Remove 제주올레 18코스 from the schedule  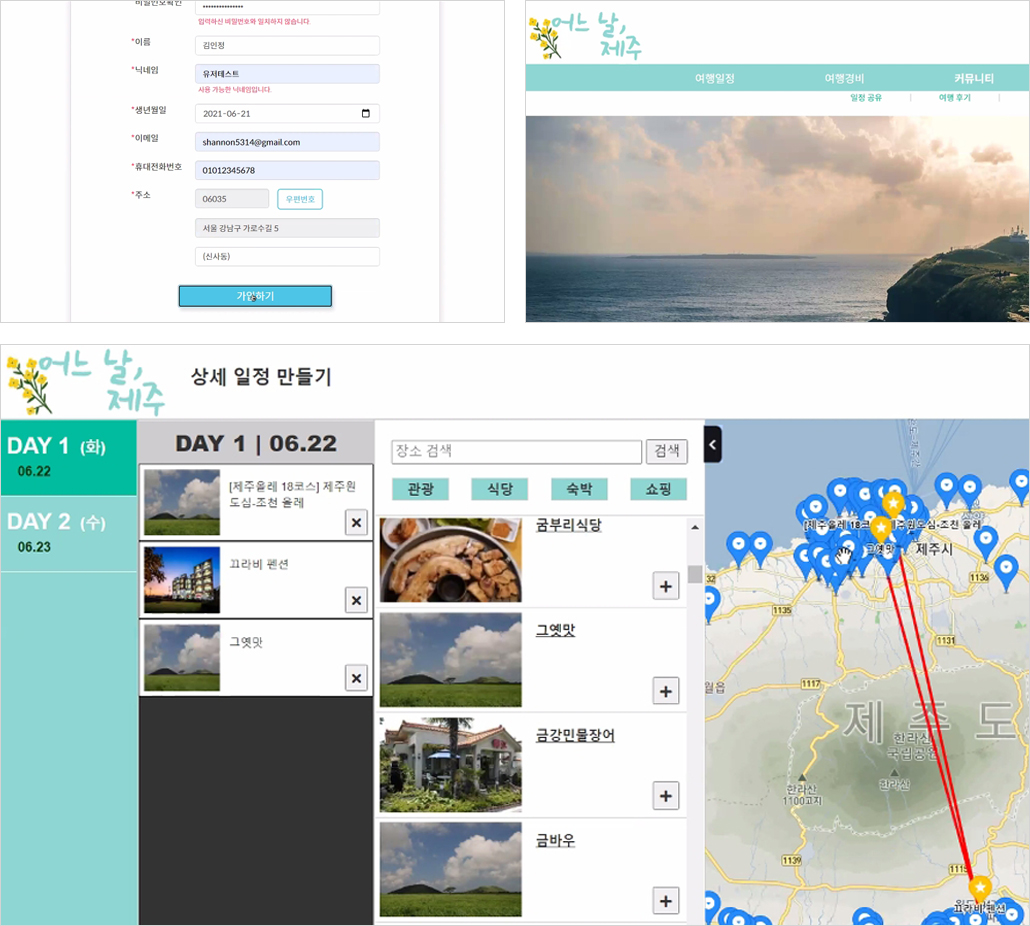(356, 523)
